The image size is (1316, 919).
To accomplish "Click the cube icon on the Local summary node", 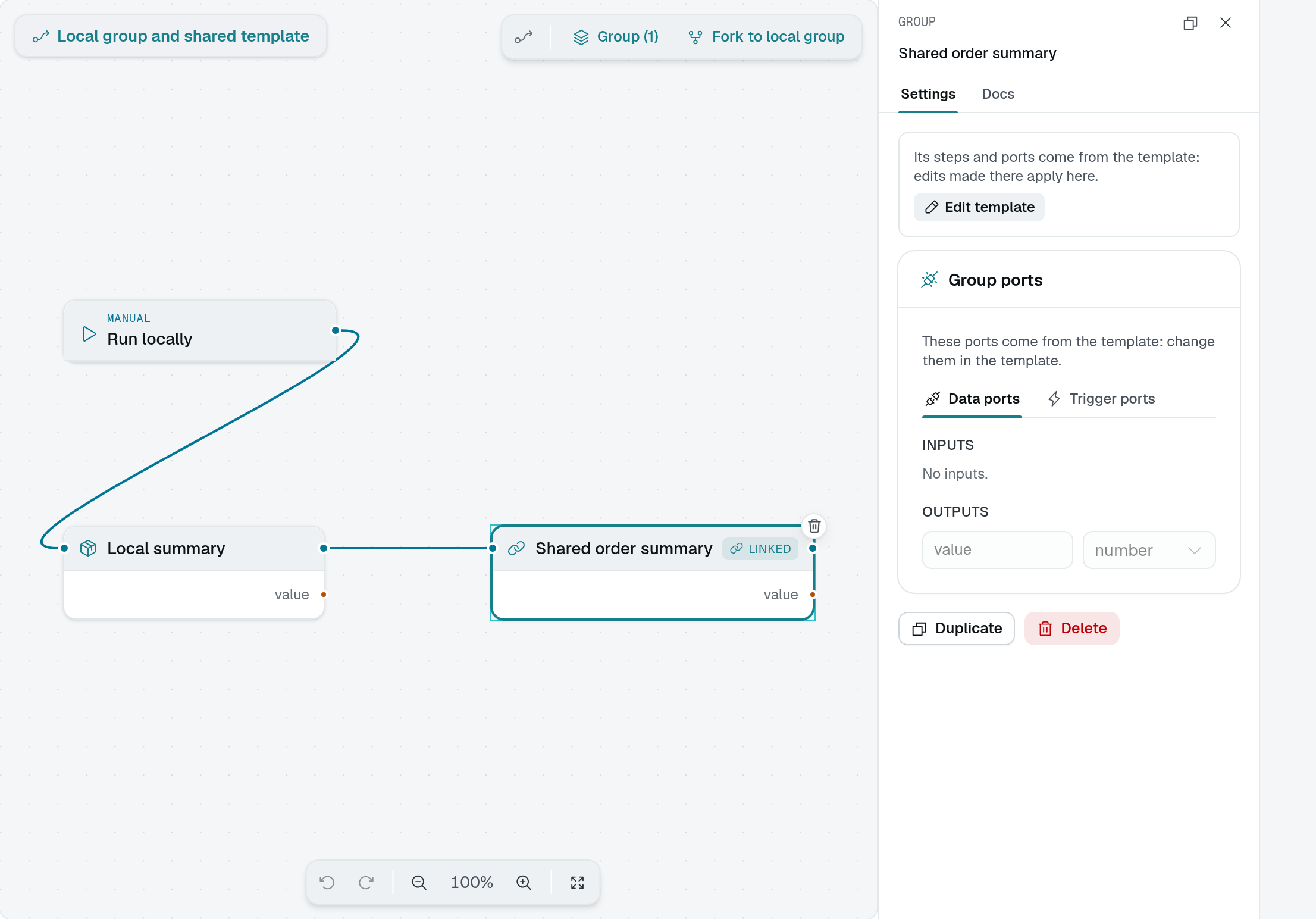I will coord(88,548).
